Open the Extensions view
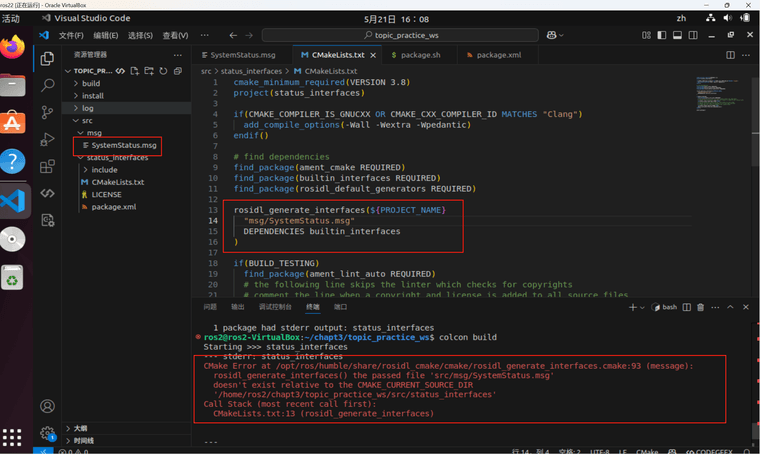Image resolution: width=760 pixels, height=454 pixels. [47, 167]
